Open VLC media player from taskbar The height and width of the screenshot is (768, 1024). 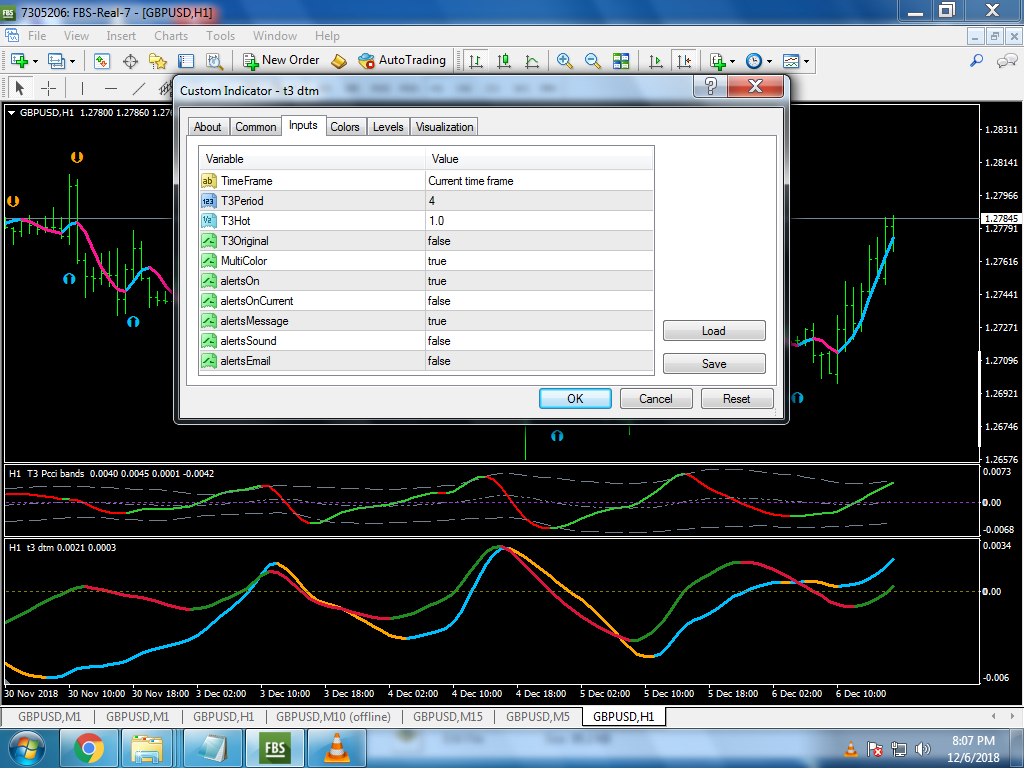coord(337,747)
